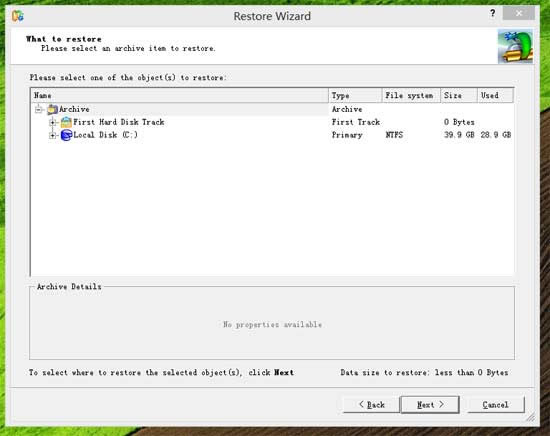Select First Hard Disk Track row label

tap(119, 122)
